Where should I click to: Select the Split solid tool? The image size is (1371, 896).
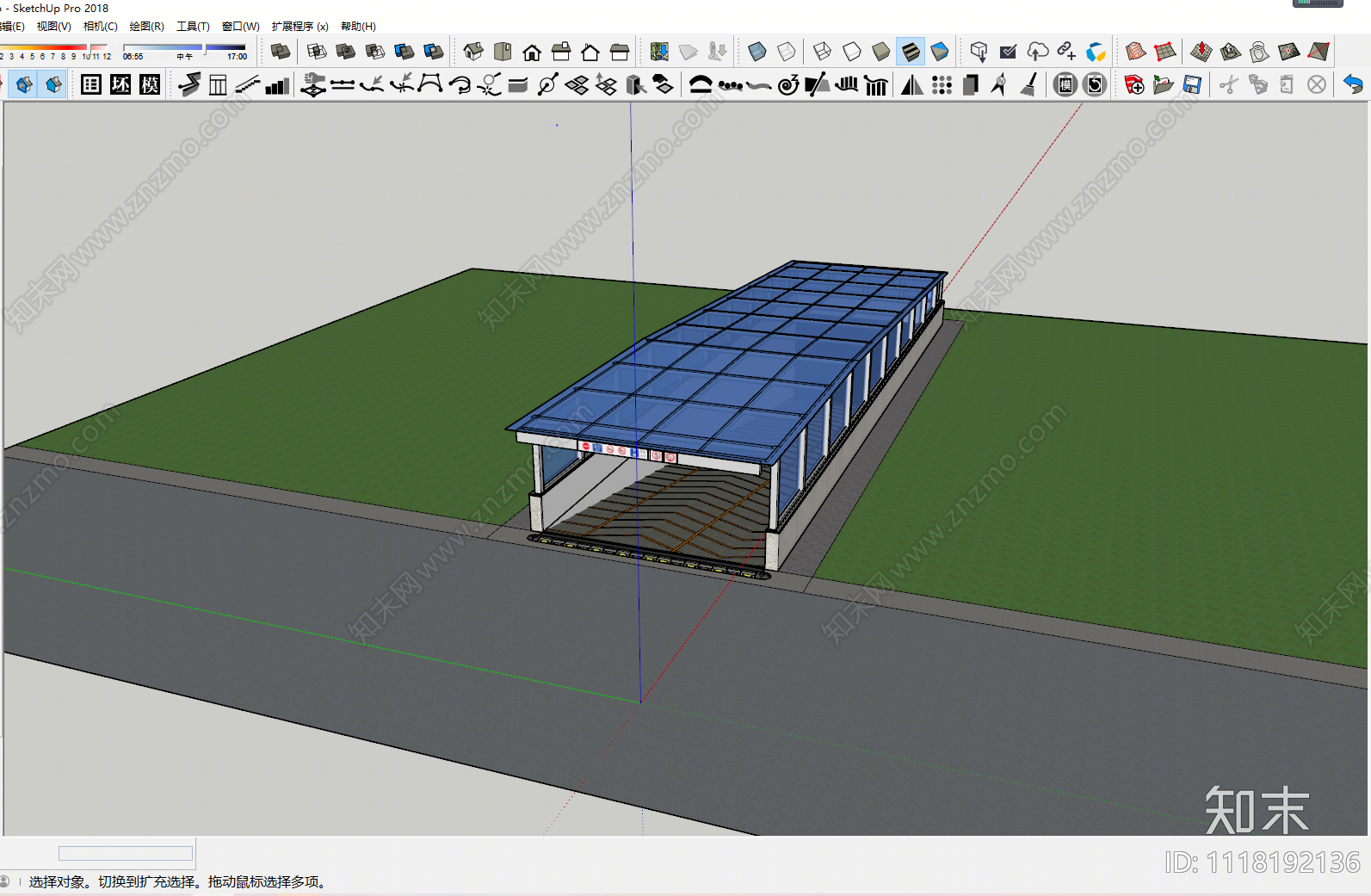pyautogui.click(x=434, y=52)
